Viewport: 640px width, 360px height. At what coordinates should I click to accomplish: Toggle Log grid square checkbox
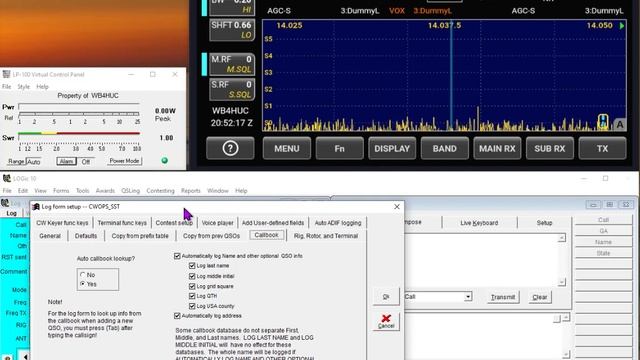(x=192, y=286)
